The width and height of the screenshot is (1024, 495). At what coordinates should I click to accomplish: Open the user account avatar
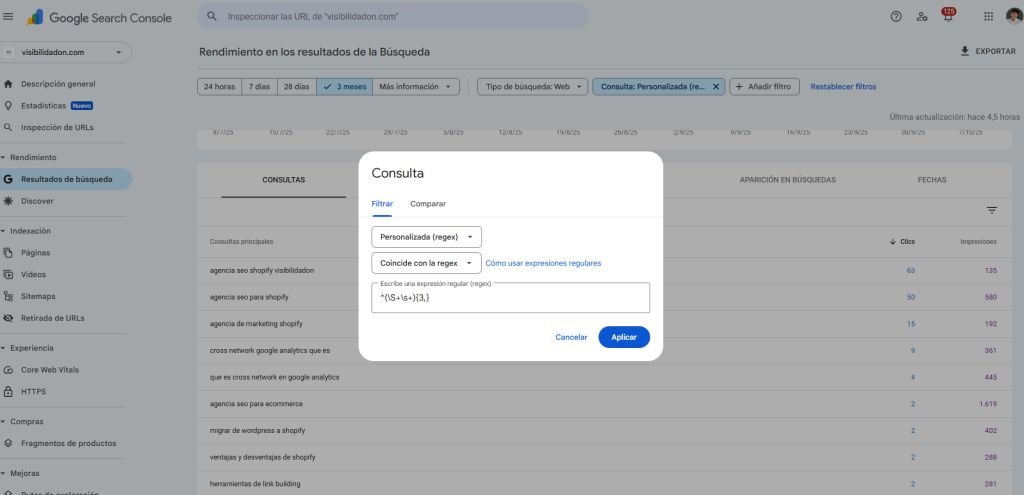[x=1013, y=17]
